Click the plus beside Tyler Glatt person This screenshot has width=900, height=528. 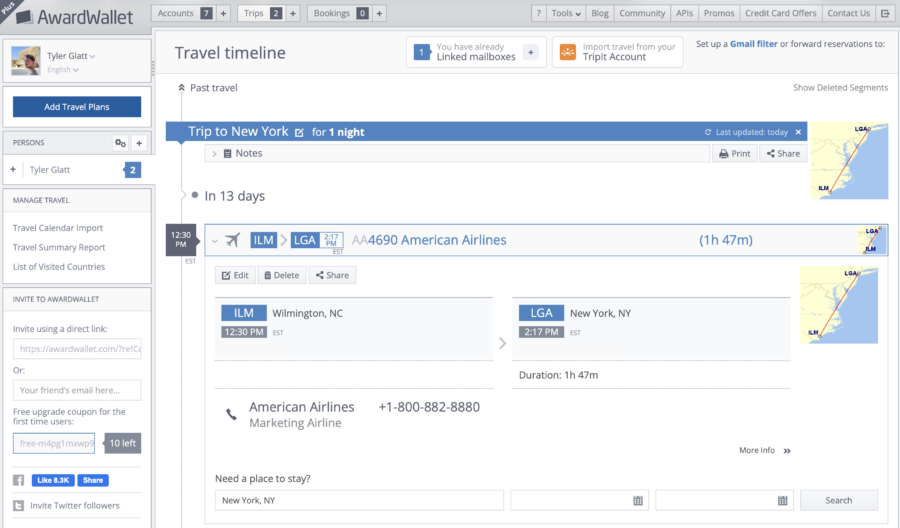13,169
